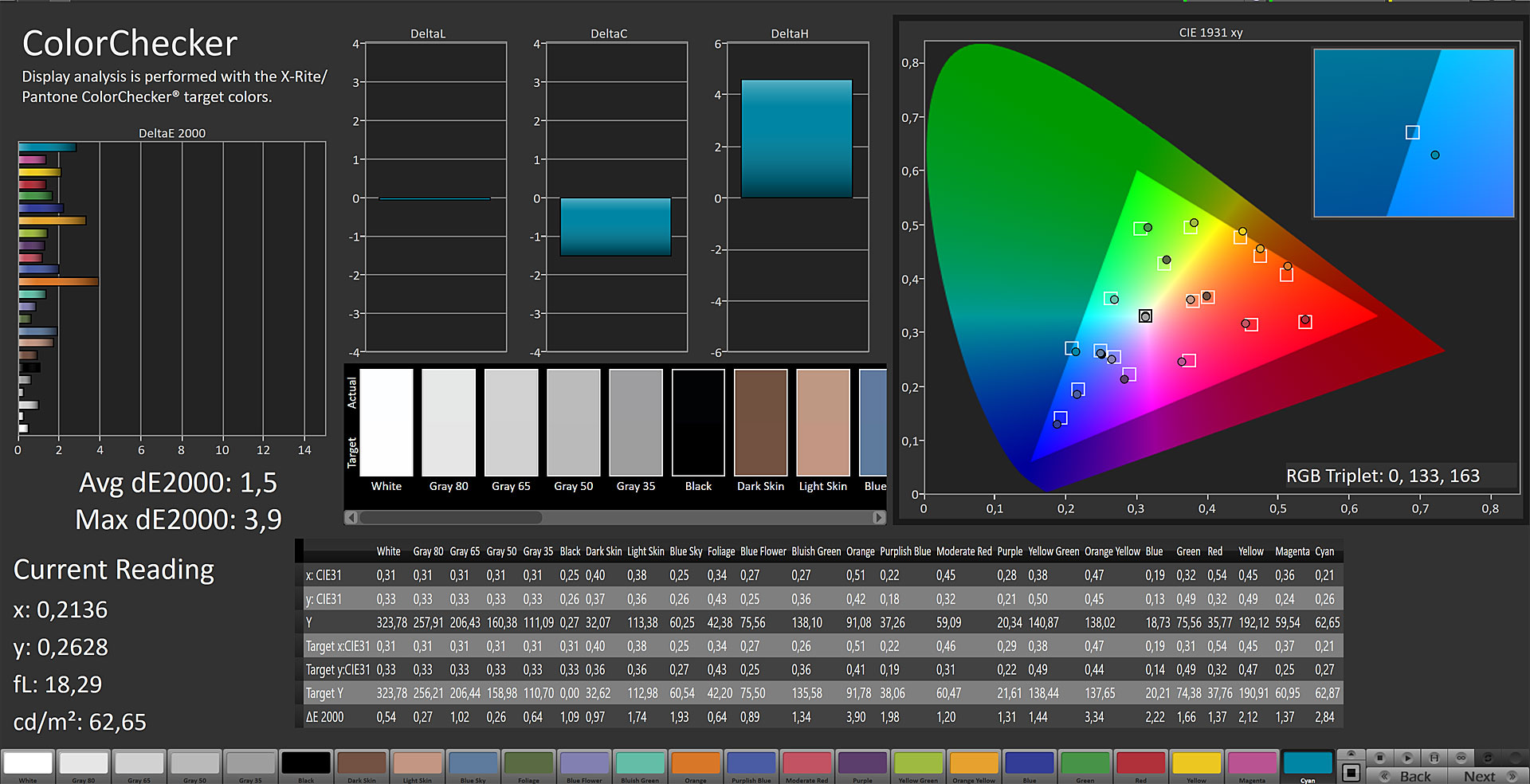Click the infinity loop continuous read icon
The width and height of the screenshot is (1530, 784).
pos(1461,758)
